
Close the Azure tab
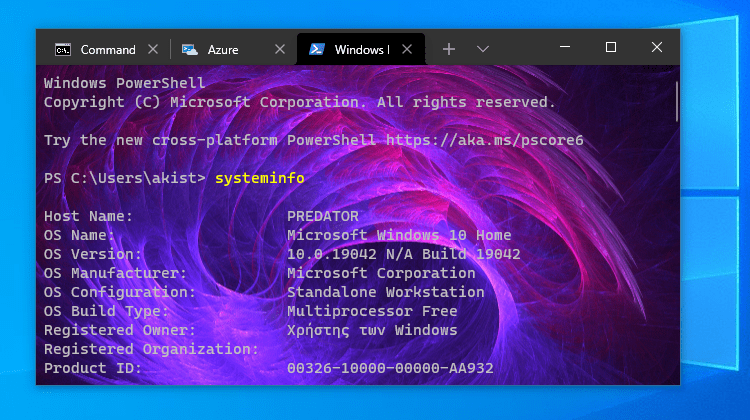point(279,49)
